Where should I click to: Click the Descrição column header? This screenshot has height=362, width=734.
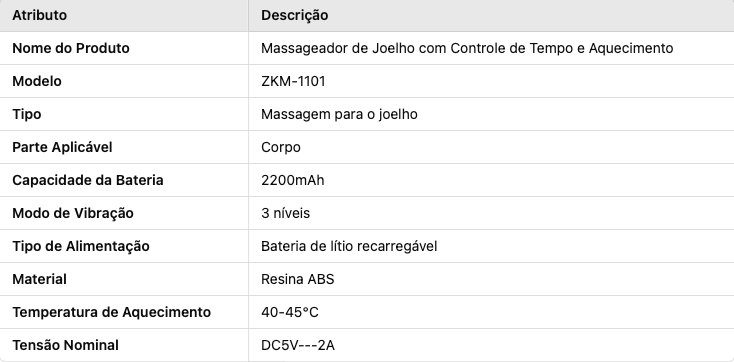294,15
